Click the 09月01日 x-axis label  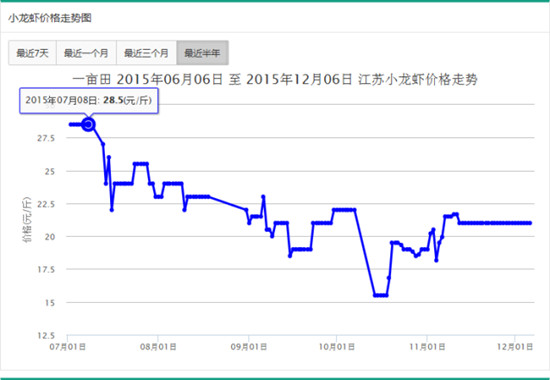[x=248, y=347]
